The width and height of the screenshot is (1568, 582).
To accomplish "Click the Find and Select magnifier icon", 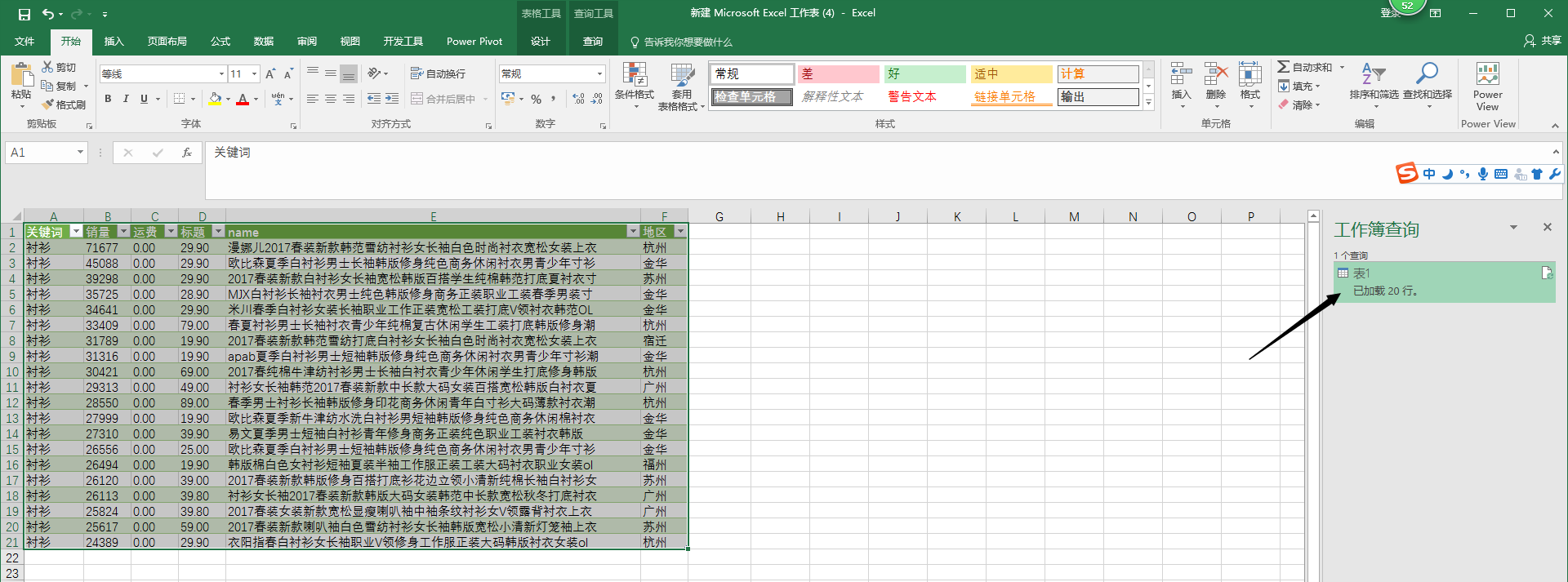I will tap(1427, 74).
